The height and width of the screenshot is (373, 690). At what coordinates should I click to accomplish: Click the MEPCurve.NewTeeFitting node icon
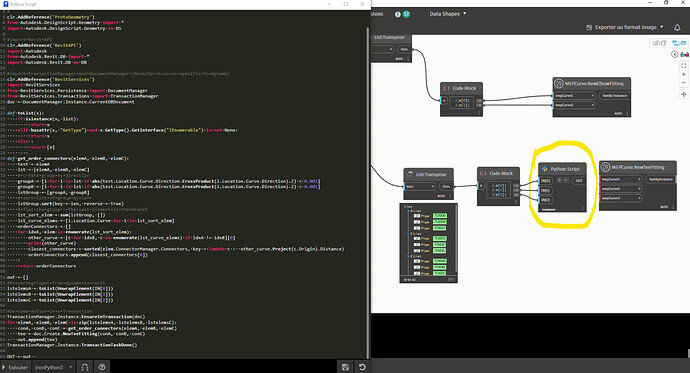click(606, 167)
